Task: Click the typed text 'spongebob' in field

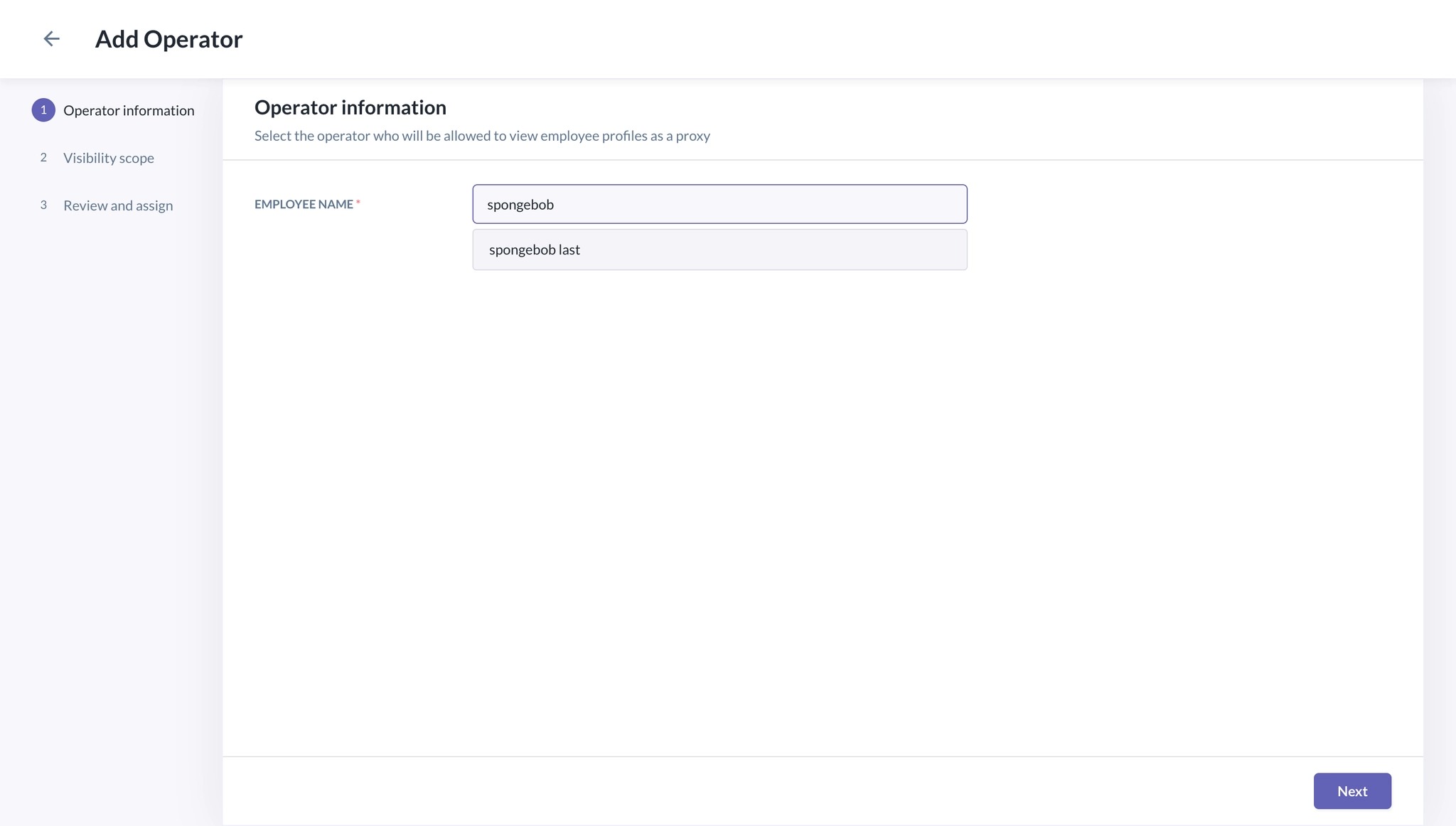Action: tap(520, 205)
